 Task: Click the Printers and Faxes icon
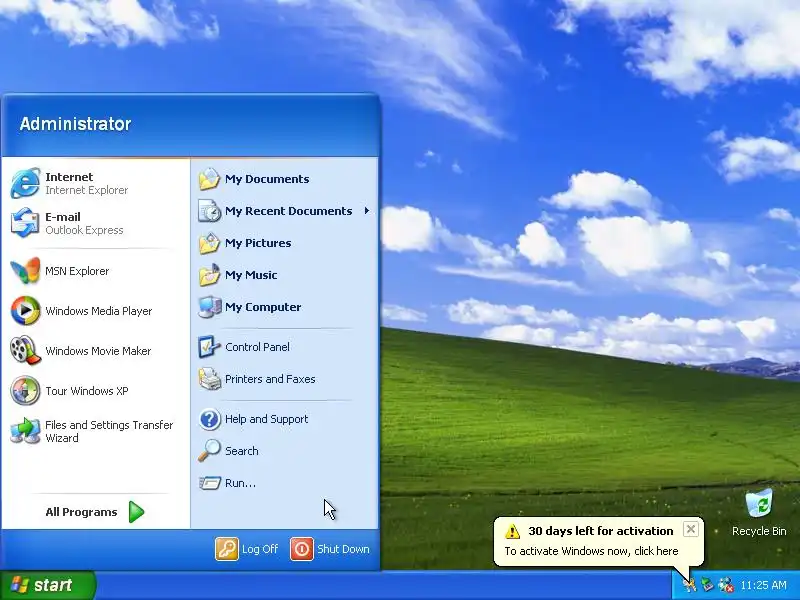pos(209,379)
